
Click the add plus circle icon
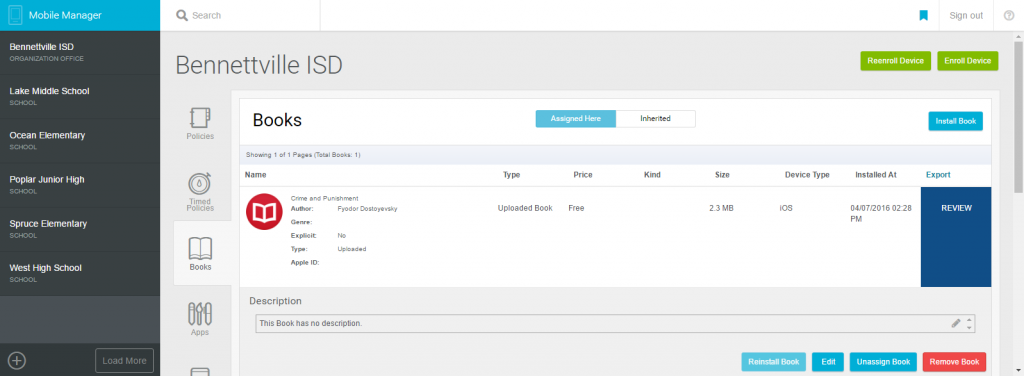click(17, 360)
